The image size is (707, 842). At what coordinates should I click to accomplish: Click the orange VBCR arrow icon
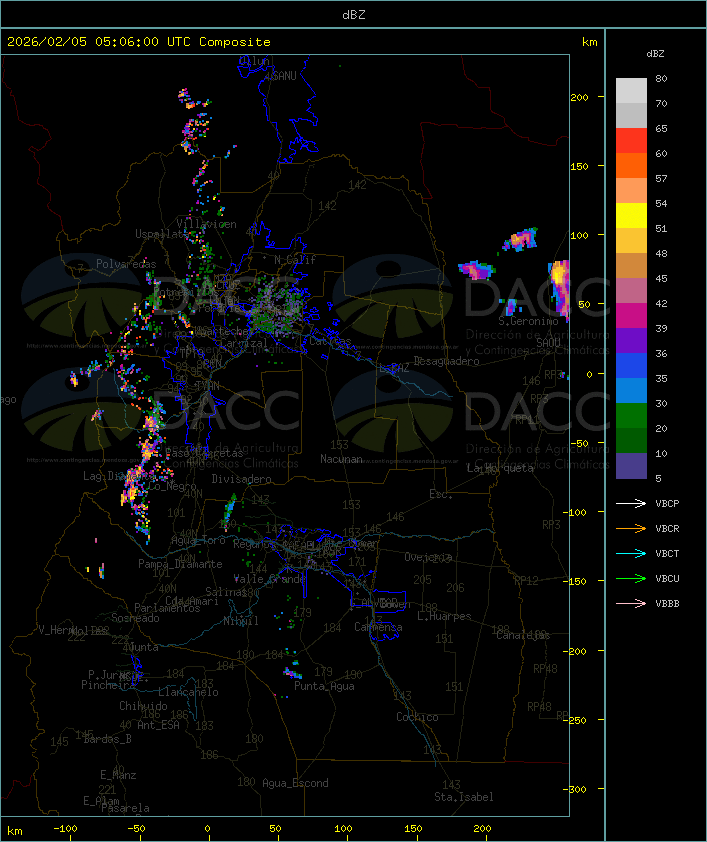[x=631, y=528]
